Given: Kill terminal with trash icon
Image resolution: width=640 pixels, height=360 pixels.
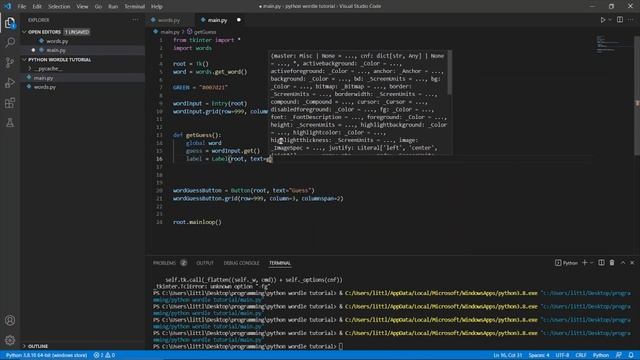Looking at the screenshot, I should (x=612, y=263).
